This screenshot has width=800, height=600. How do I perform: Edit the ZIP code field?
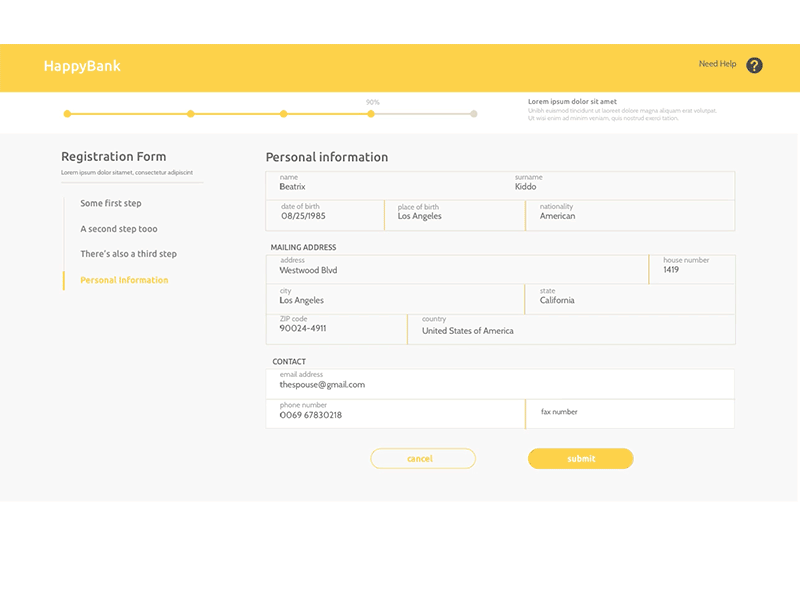(x=336, y=330)
